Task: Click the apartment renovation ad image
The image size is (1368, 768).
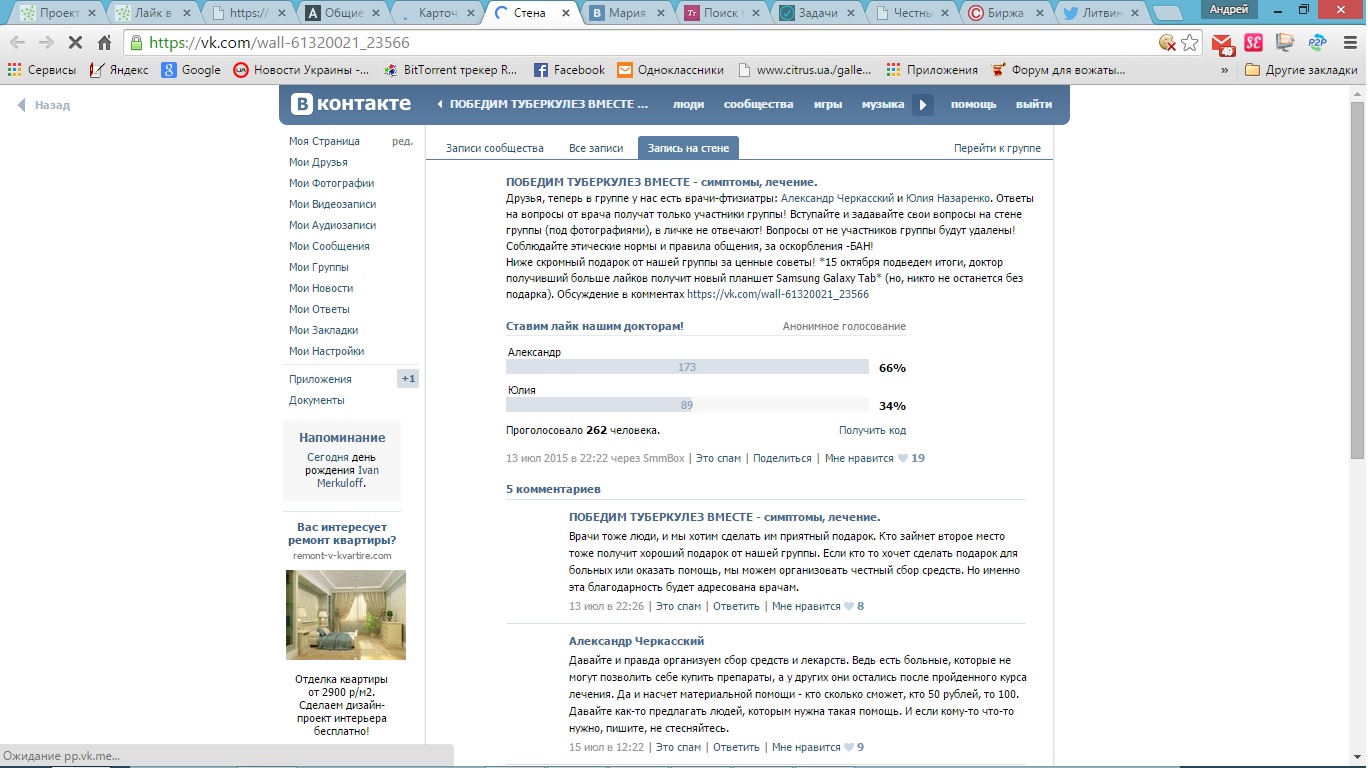Action: pos(346,615)
